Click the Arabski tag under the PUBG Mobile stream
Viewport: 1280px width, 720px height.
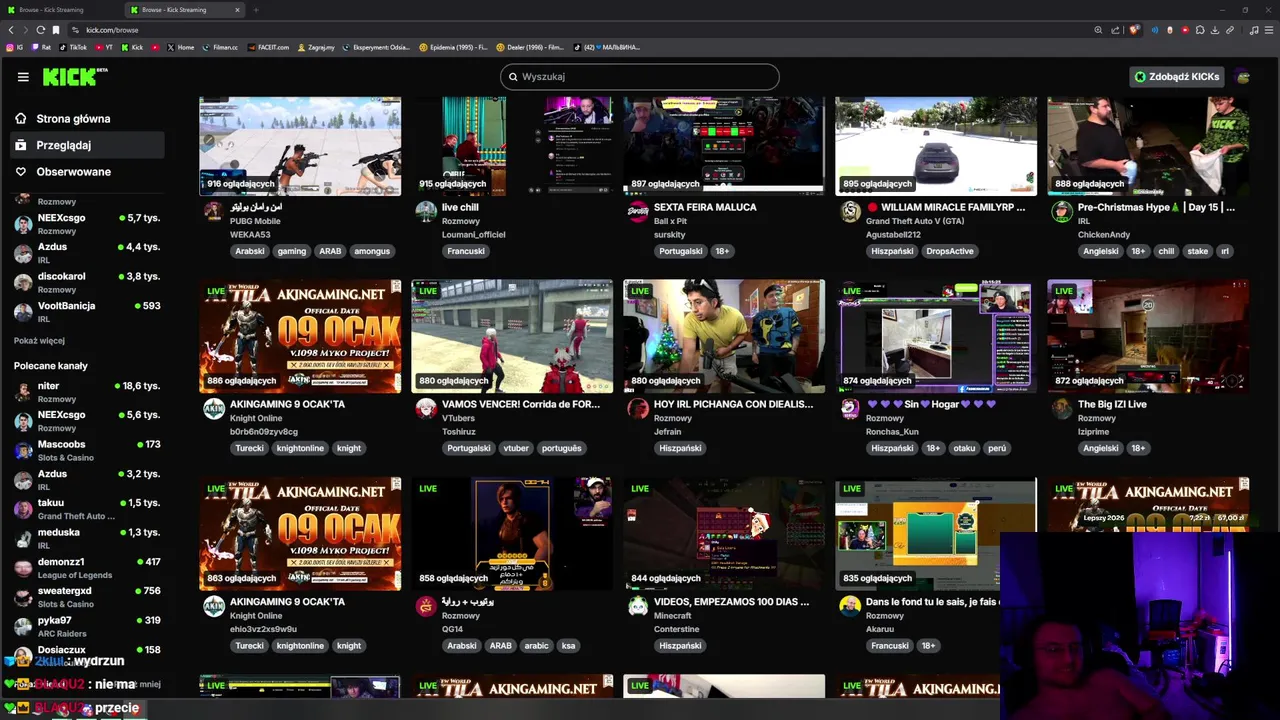(x=249, y=251)
